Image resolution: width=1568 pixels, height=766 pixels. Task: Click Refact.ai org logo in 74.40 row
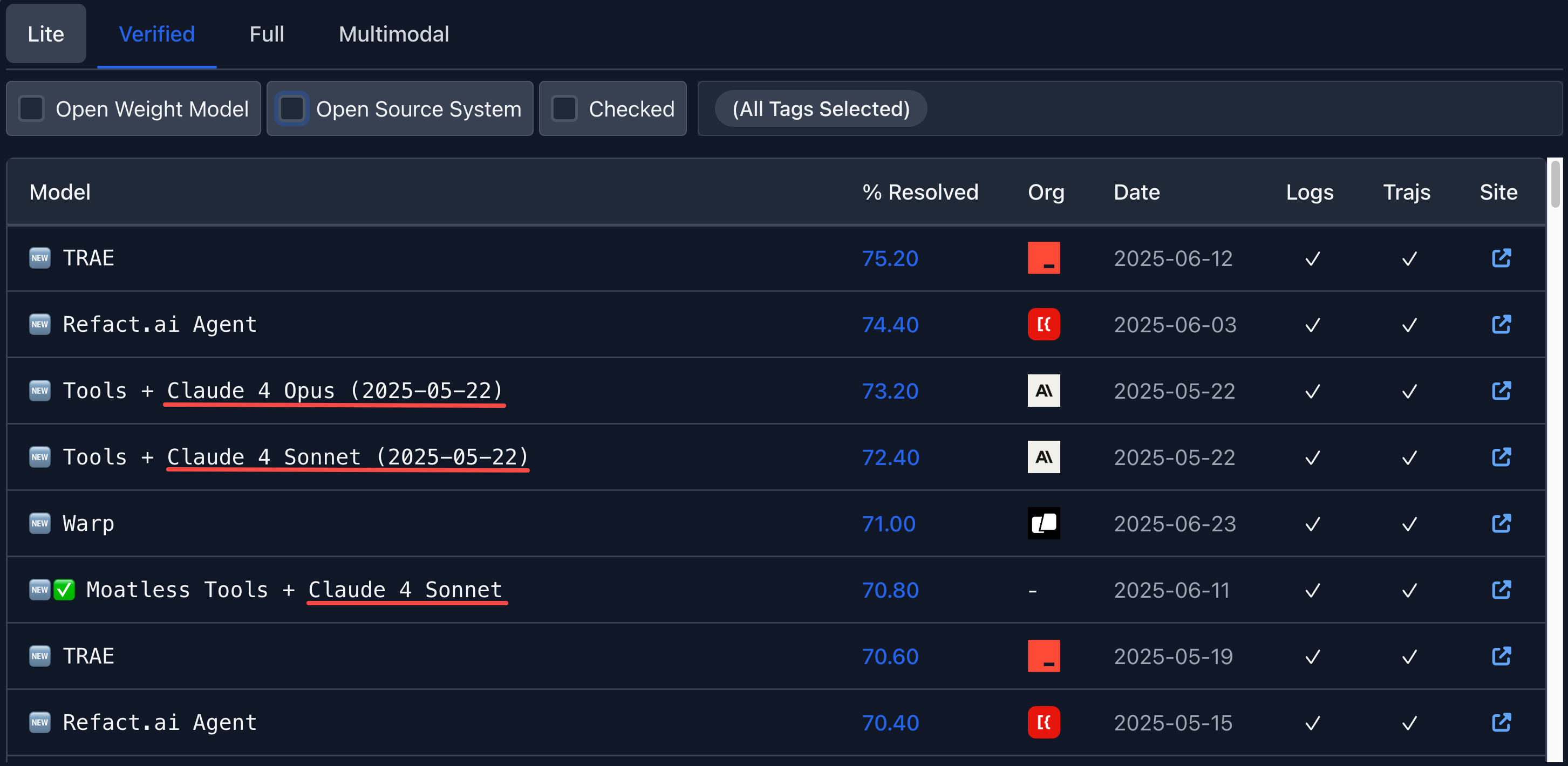tap(1044, 324)
